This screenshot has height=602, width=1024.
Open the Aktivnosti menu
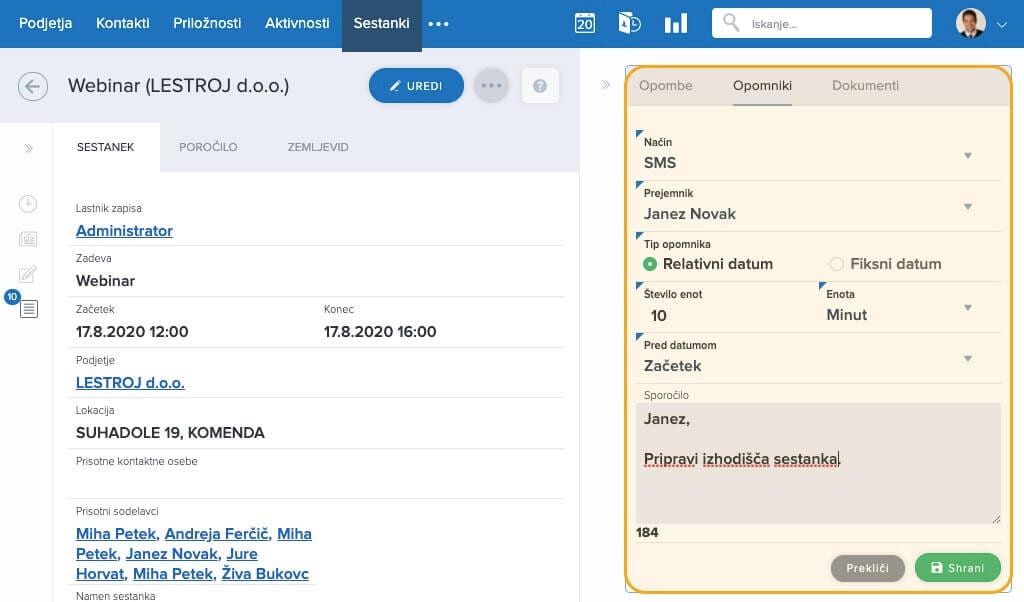pos(297,24)
